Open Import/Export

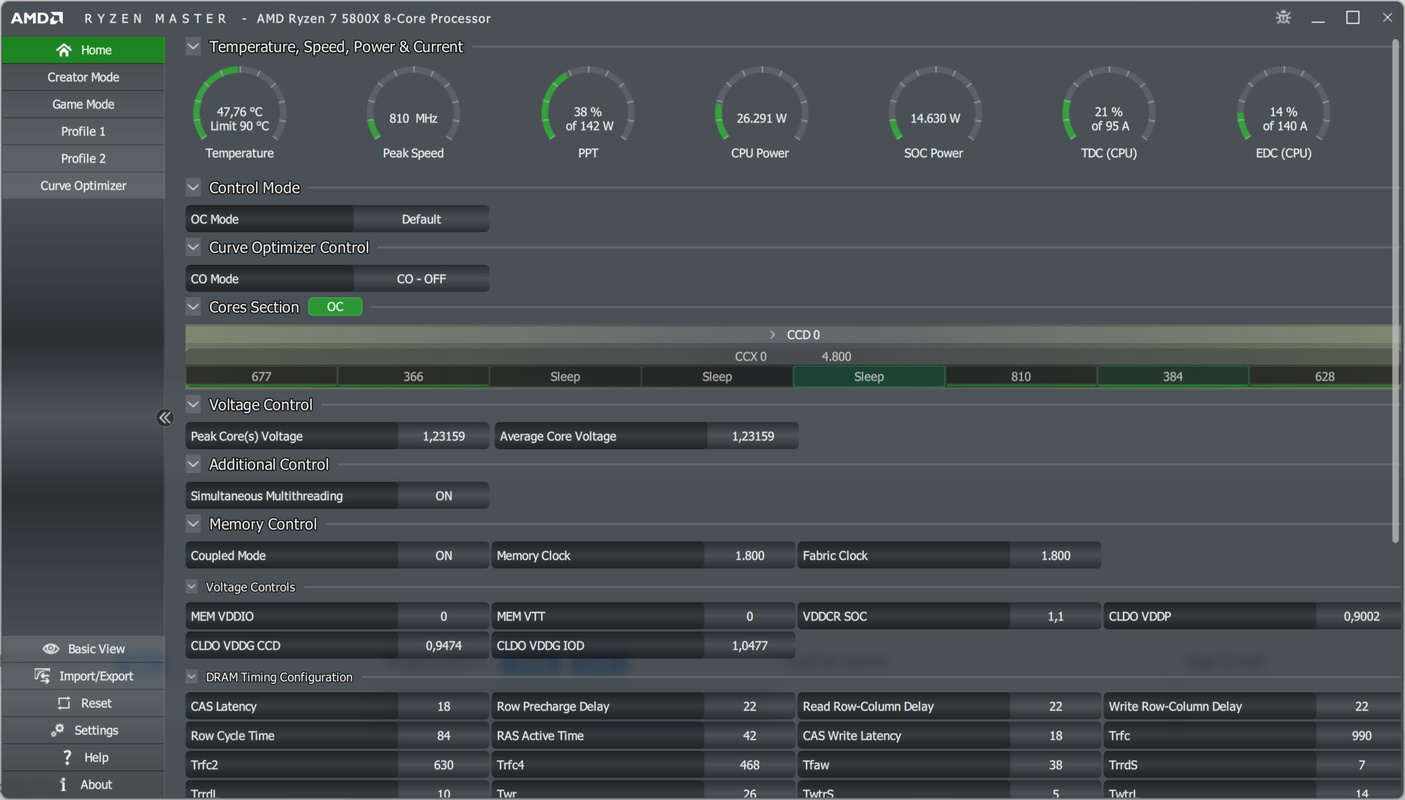point(83,676)
